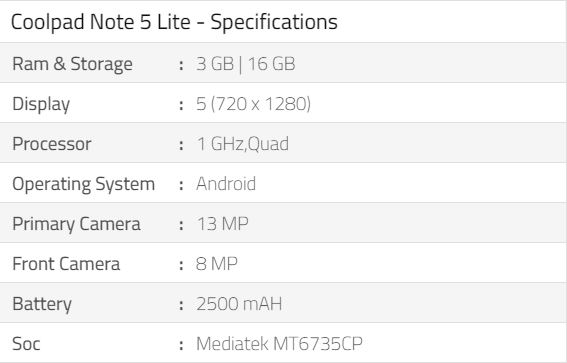Click the 8 MP front camera value
The width and height of the screenshot is (567, 363).
click(x=217, y=264)
